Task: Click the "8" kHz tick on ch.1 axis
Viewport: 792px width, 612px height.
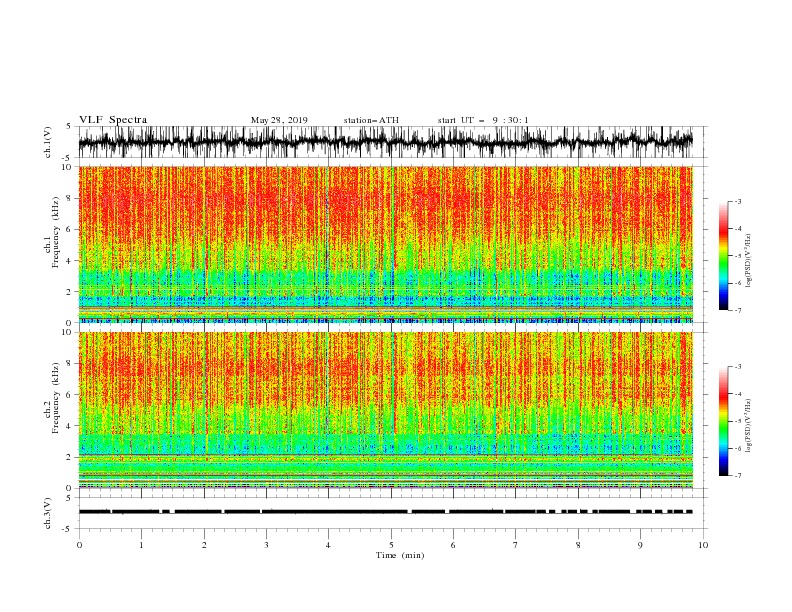Action: (x=70, y=198)
